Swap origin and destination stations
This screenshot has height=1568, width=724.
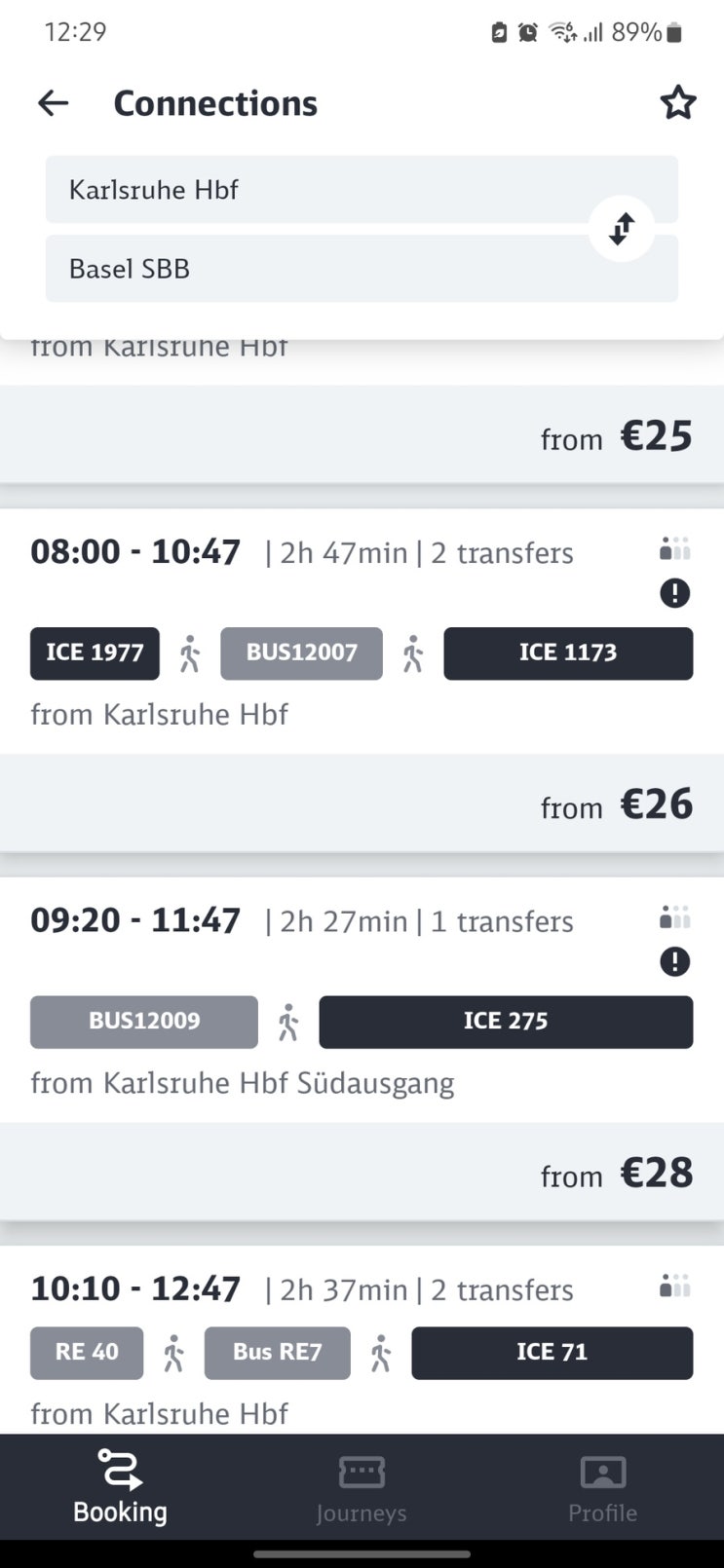click(622, 229)
